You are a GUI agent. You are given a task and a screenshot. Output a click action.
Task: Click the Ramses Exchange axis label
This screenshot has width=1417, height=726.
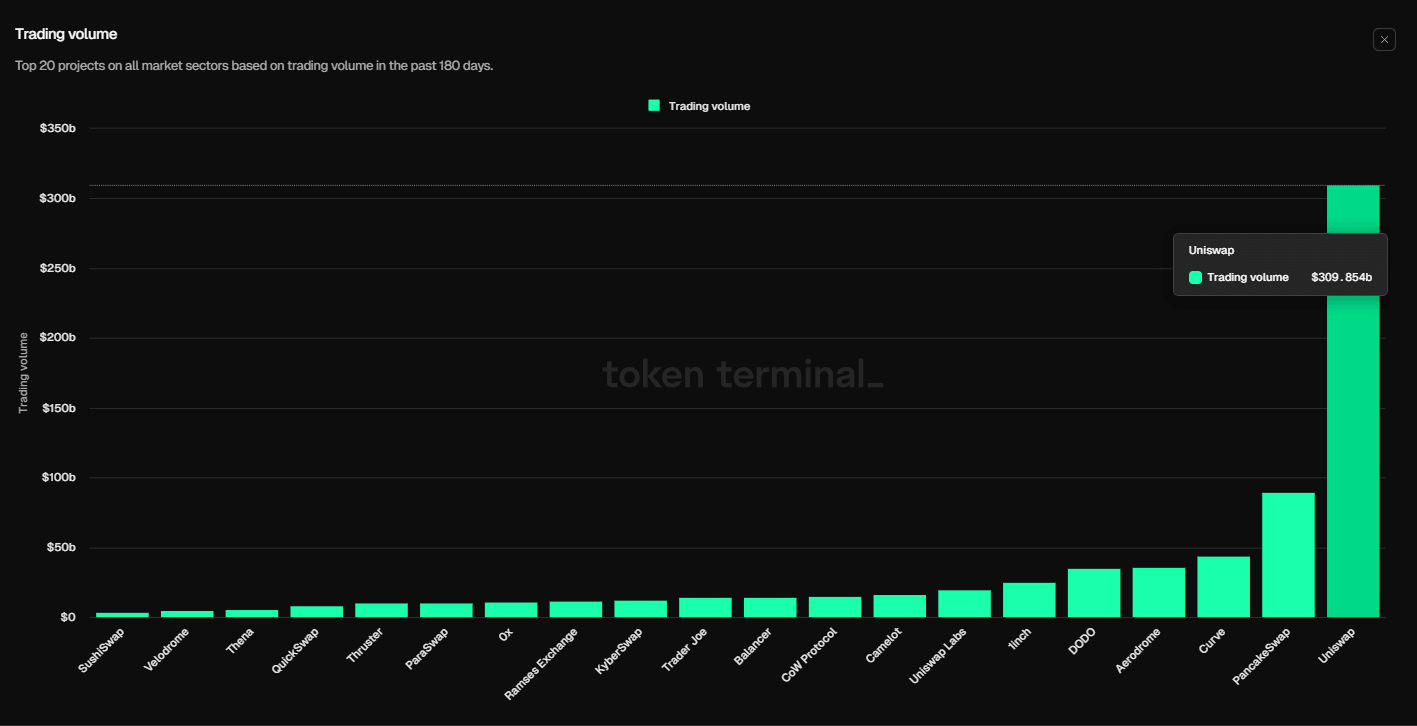[540, 660]
